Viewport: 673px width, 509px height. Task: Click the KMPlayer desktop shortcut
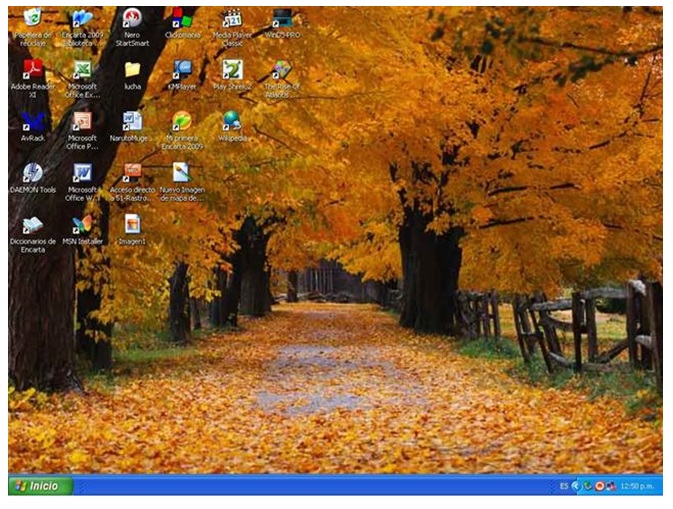182,70
